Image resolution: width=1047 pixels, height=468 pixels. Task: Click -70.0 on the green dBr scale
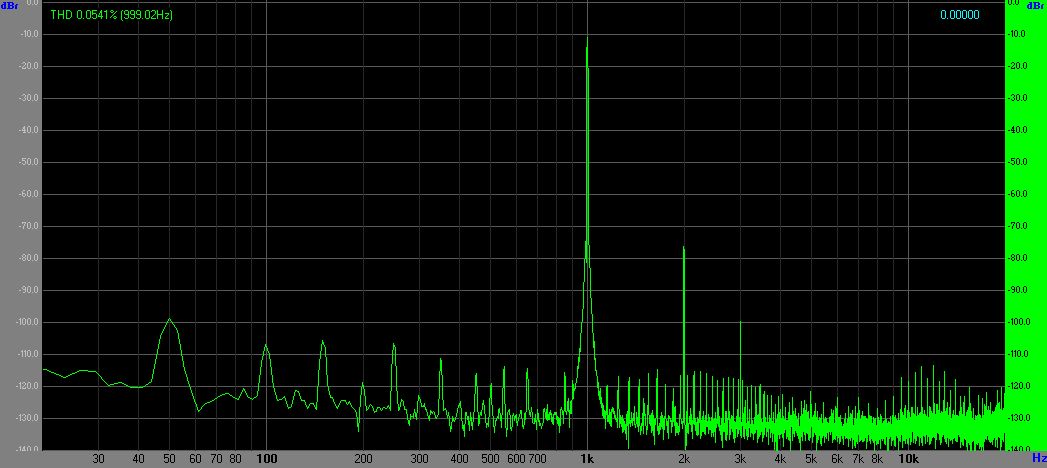click(1018, 226)
